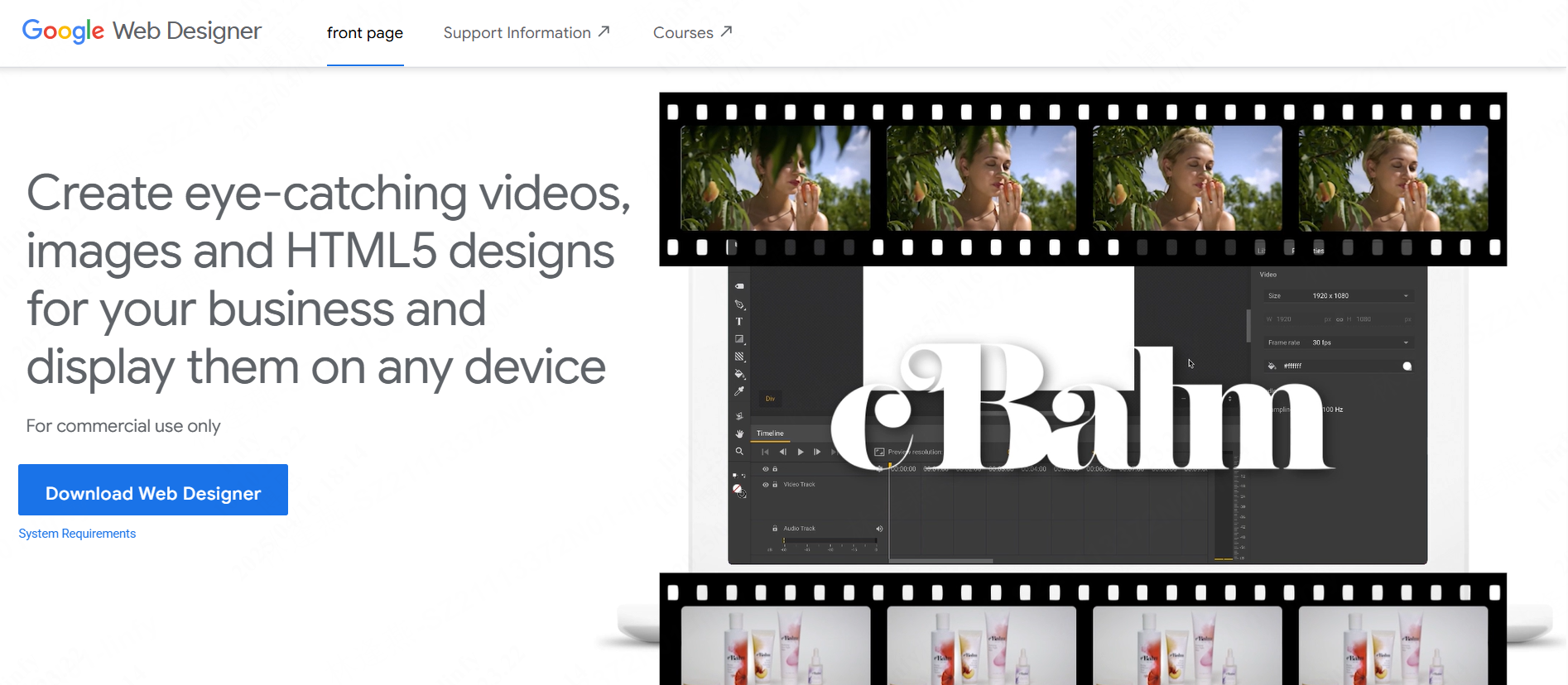Step forward one frame in timeline

coord(817,452)
